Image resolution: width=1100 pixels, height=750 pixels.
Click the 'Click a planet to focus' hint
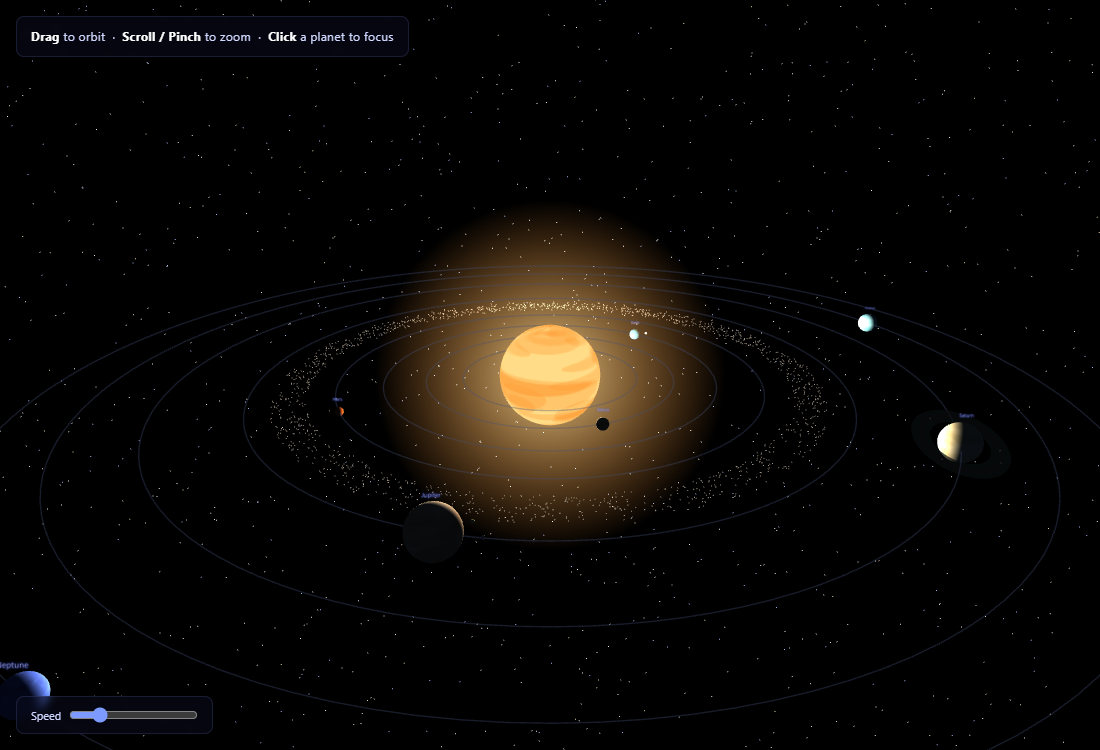330,36
